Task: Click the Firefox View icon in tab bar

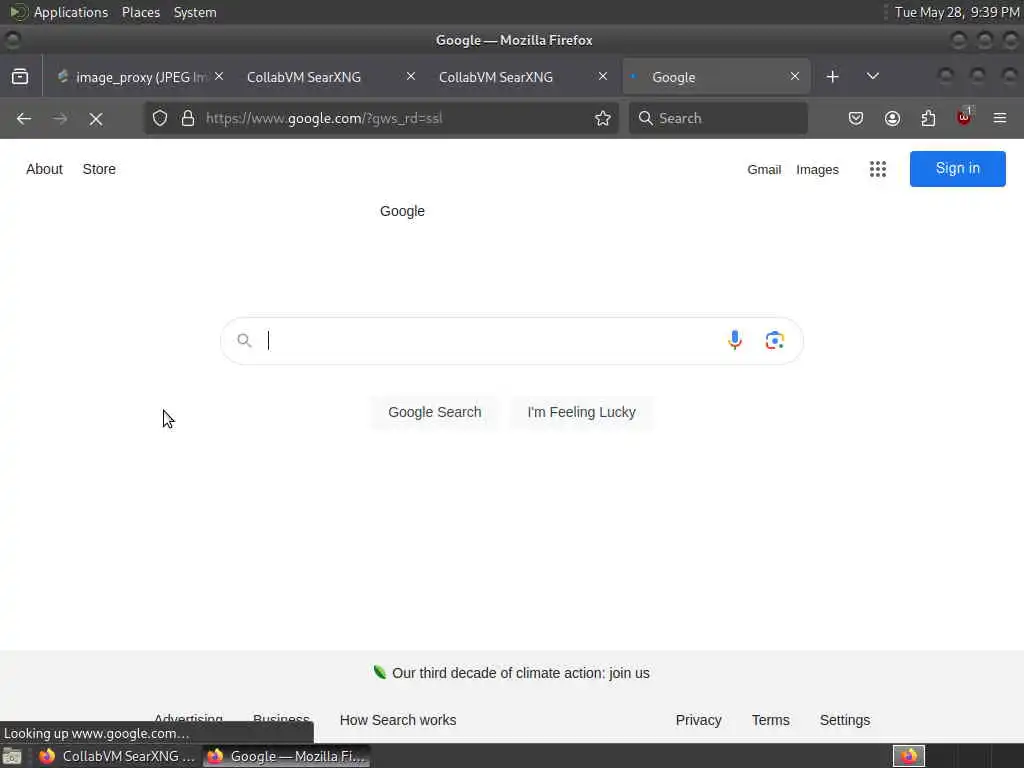Action: coord(20,77)
